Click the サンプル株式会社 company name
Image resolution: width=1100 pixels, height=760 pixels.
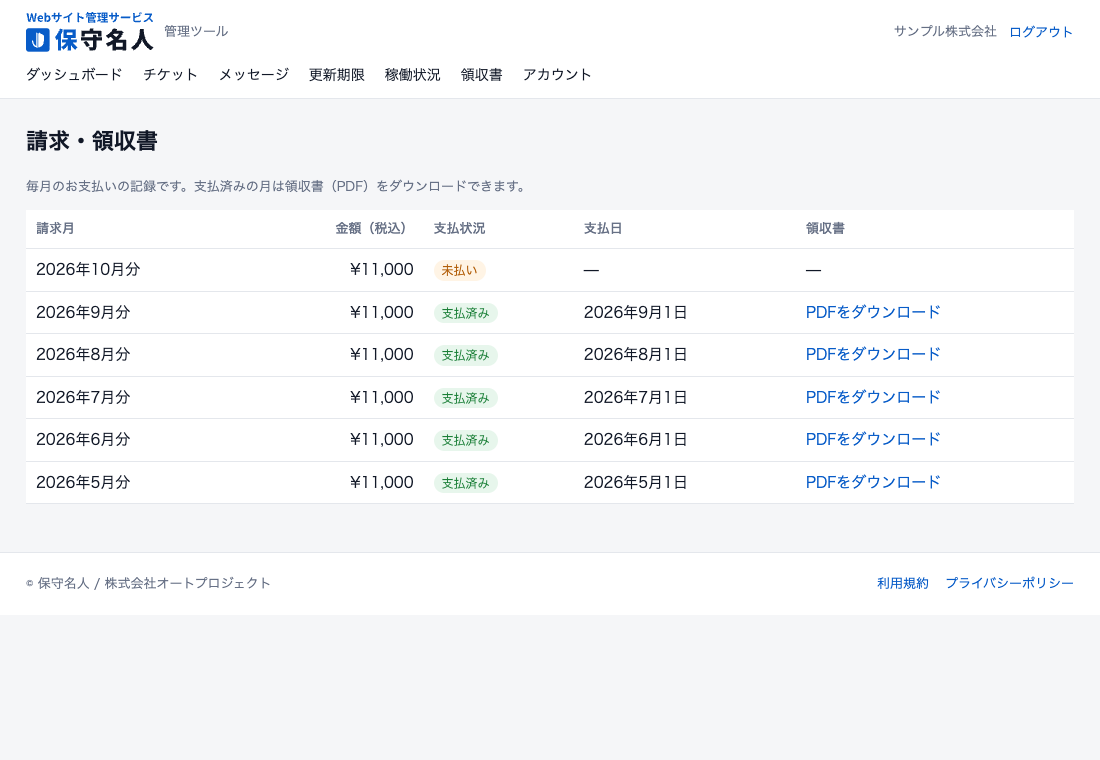945,31
